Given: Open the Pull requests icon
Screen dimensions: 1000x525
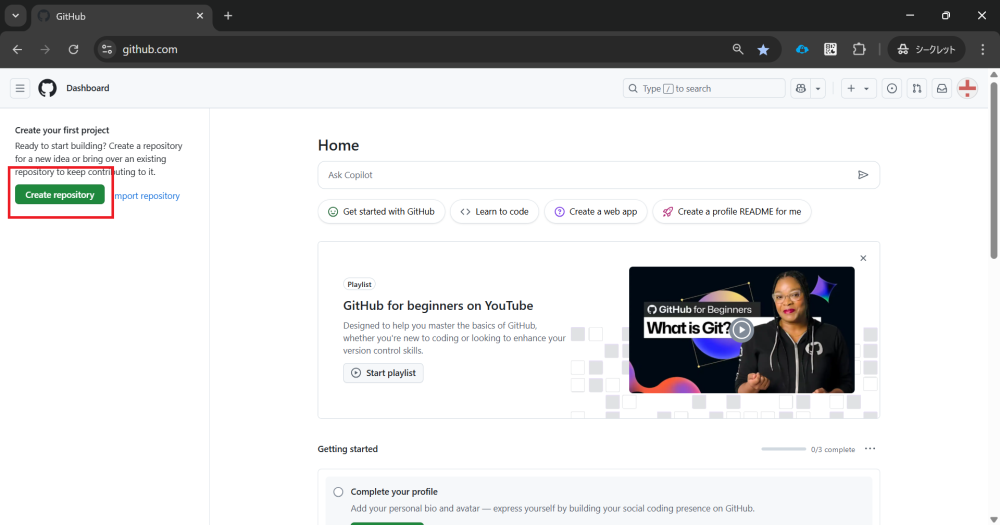Looking at the screenshot, I should 916,89.
